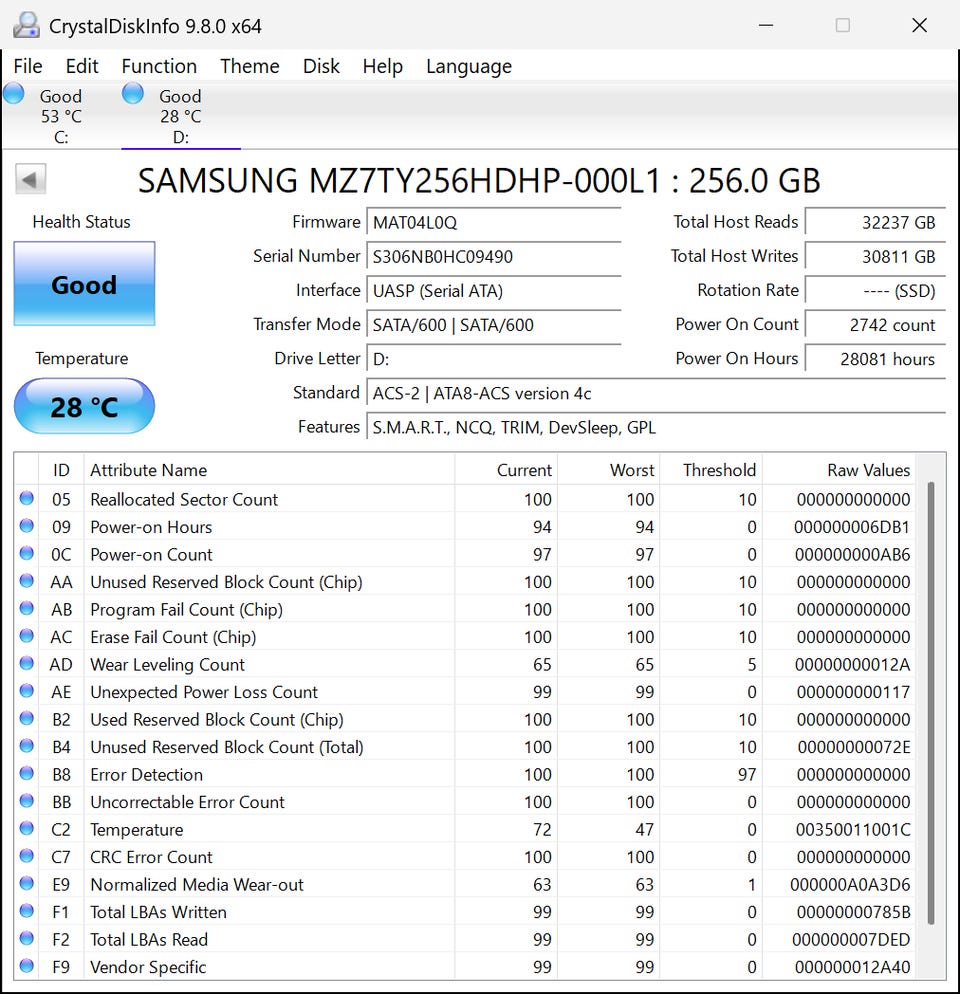Image resolution: width=960 pixels, height=994 pixels.
Task: Select the D: drive tab at 28 °C
Action: [x=181, y=116]
